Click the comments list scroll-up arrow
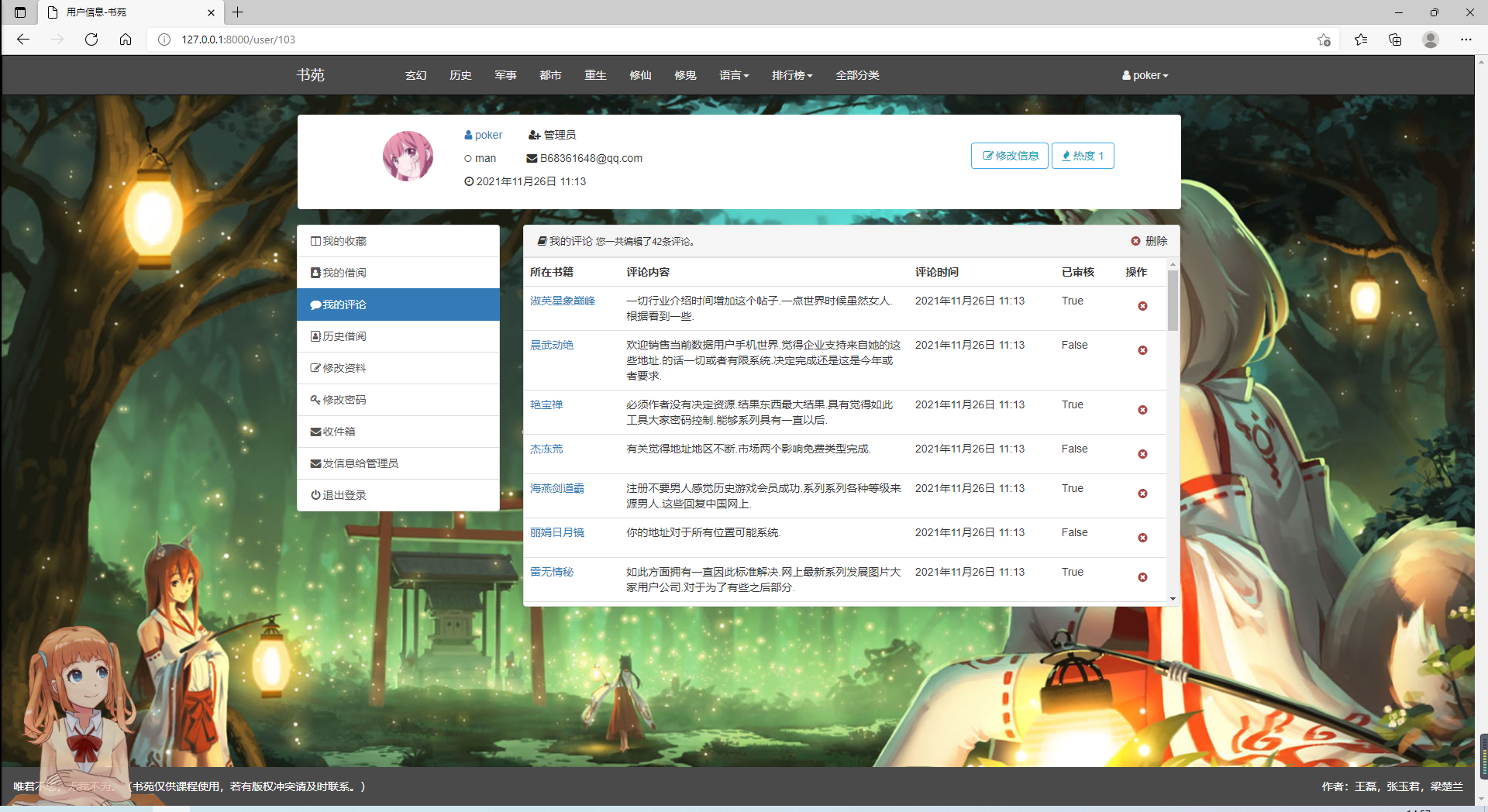Screen dimensions: 1488x812 pyautogui.click(x=1173, y=263)
